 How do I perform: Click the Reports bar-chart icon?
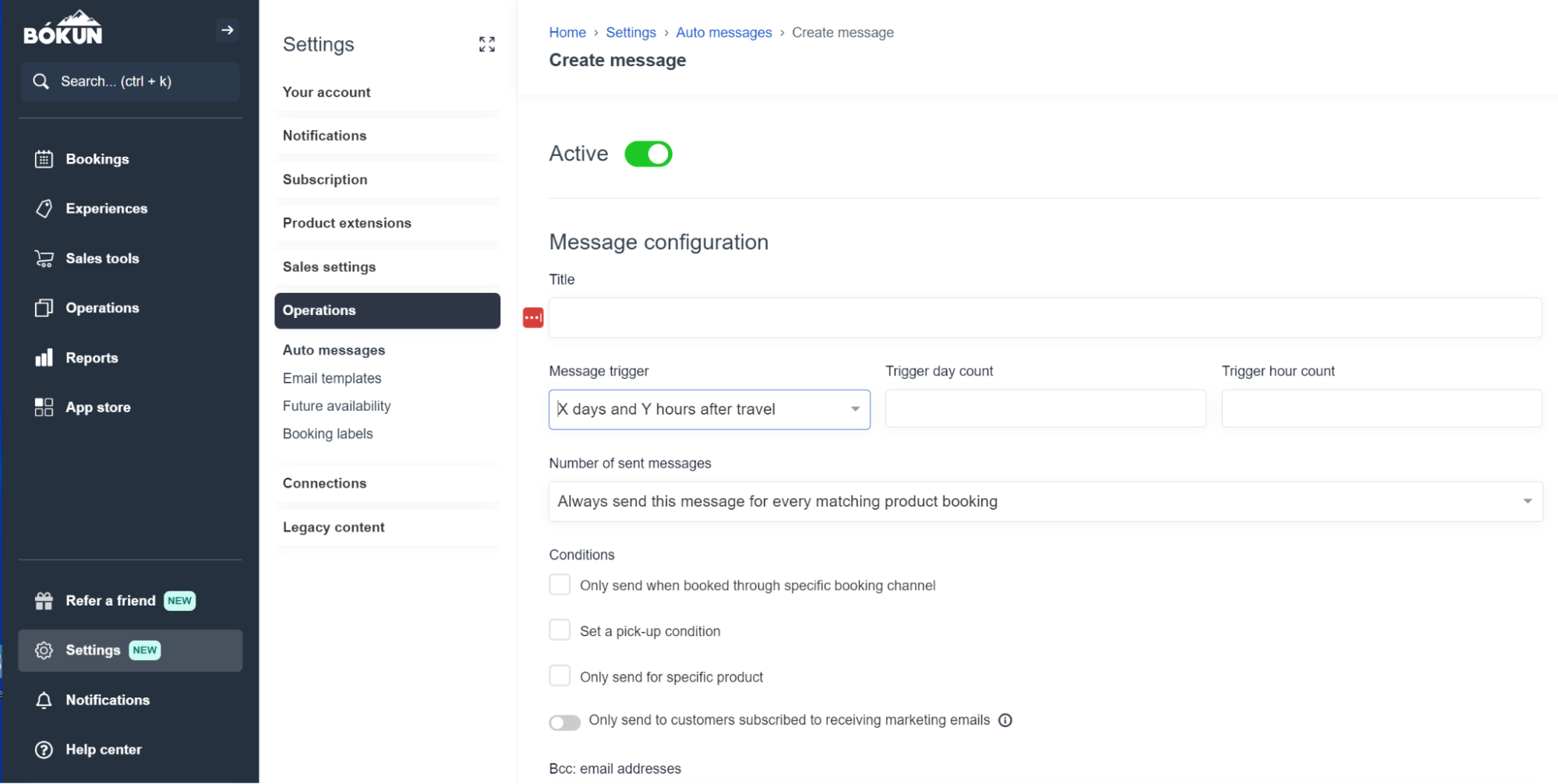coord(44,358)
